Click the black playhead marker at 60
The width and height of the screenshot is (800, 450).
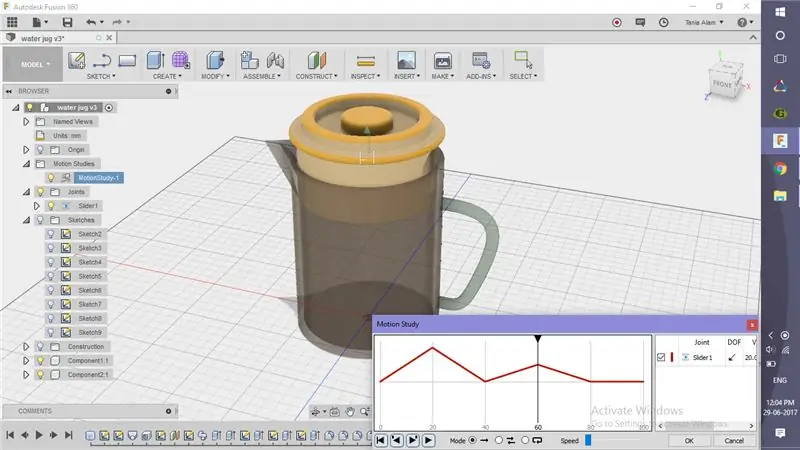pyautogui.click(x=538, y=339)
